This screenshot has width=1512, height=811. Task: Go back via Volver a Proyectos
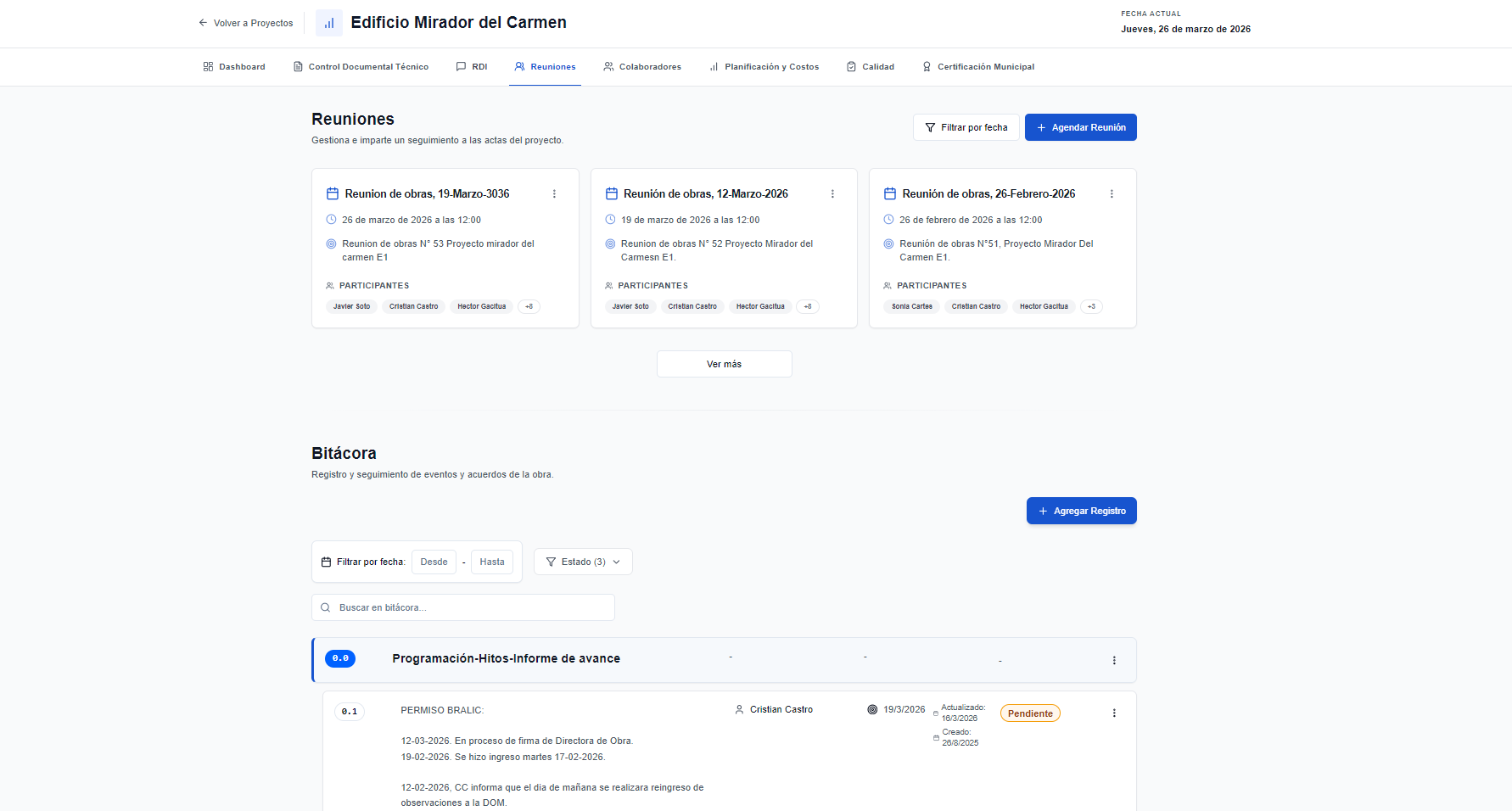(246, 23)
